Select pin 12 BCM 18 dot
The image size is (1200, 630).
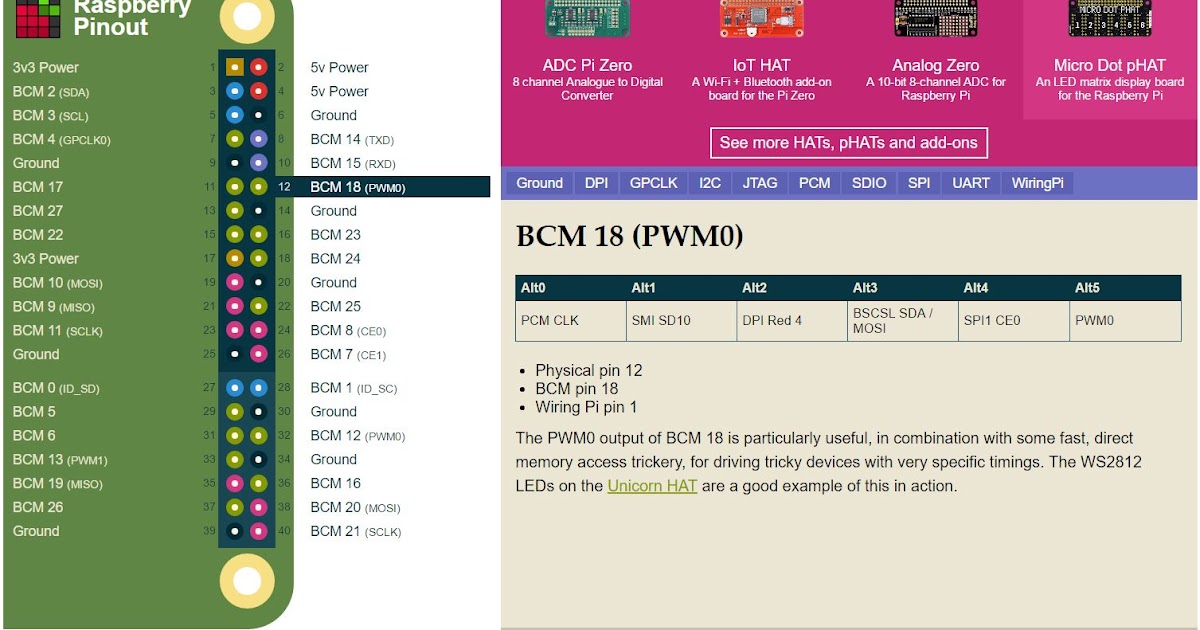tap(259, 187)
